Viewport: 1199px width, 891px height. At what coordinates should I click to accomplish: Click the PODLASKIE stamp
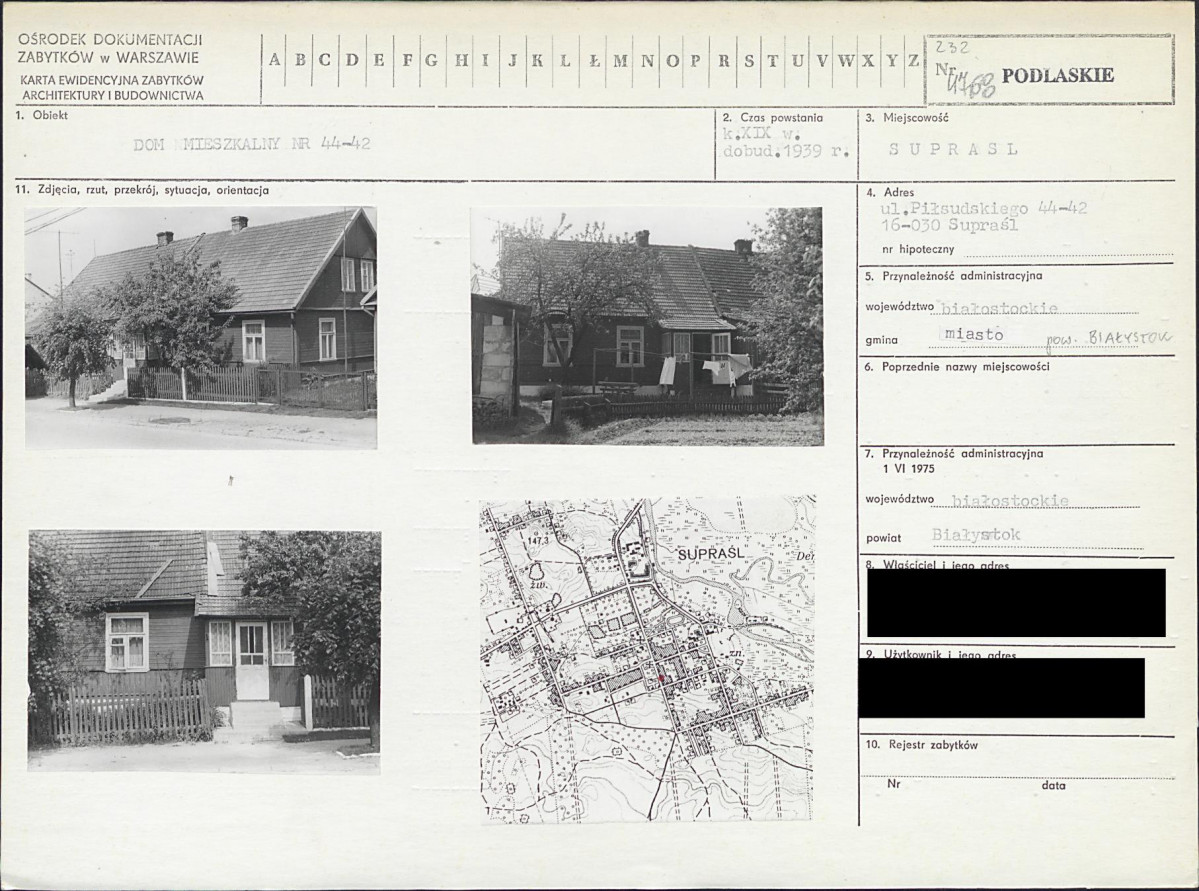click(1058, 75)
